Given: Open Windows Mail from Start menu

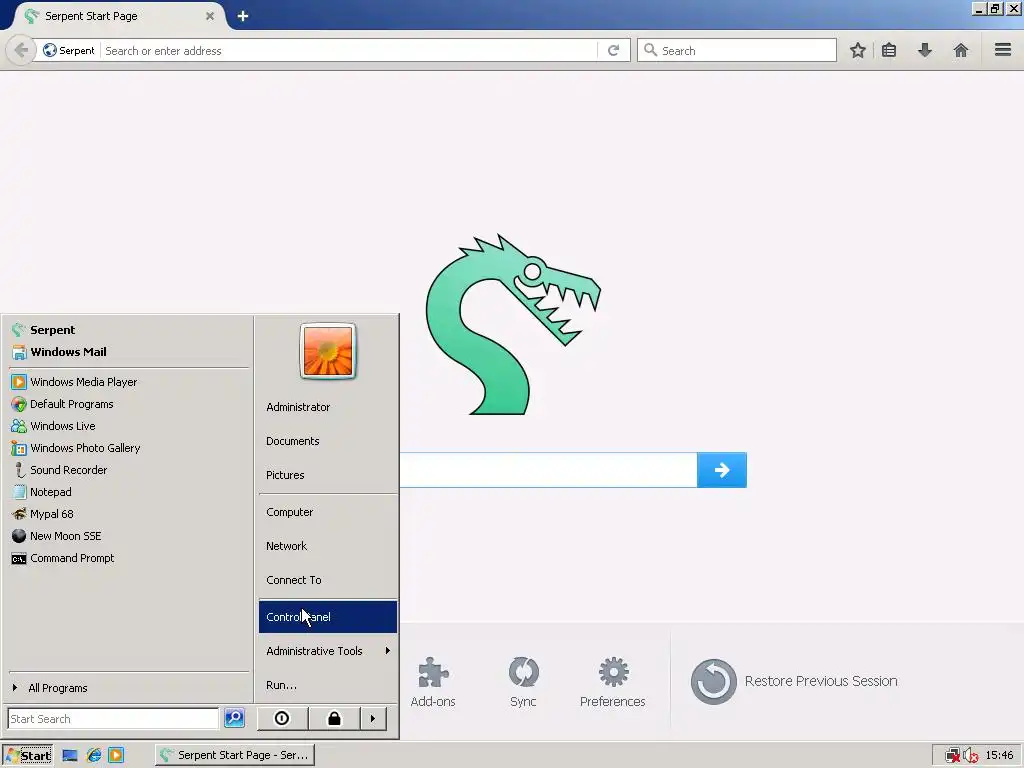Looking at the screenshot, I should click(x=128, y=352).
